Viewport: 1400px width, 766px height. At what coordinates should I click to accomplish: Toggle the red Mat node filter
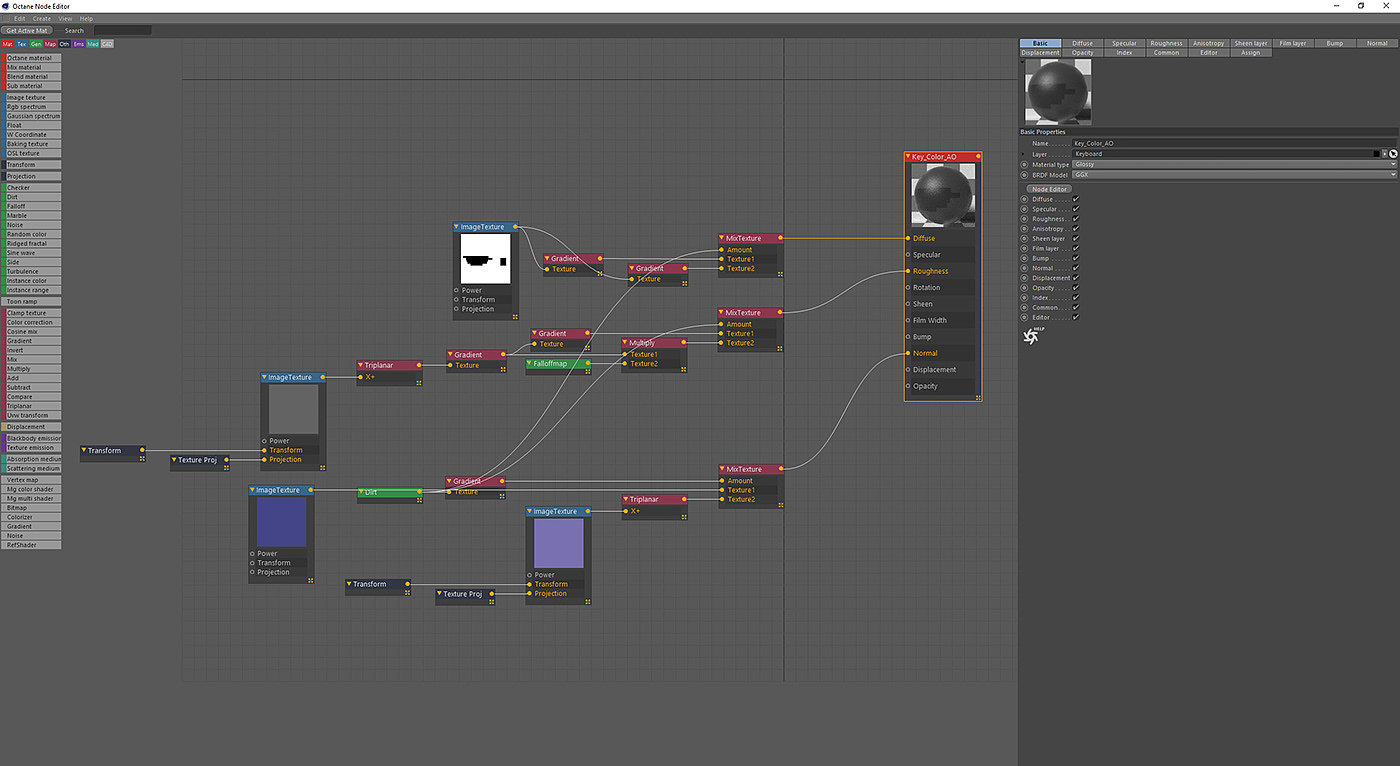pyautogui.click(x=7, y=44)
